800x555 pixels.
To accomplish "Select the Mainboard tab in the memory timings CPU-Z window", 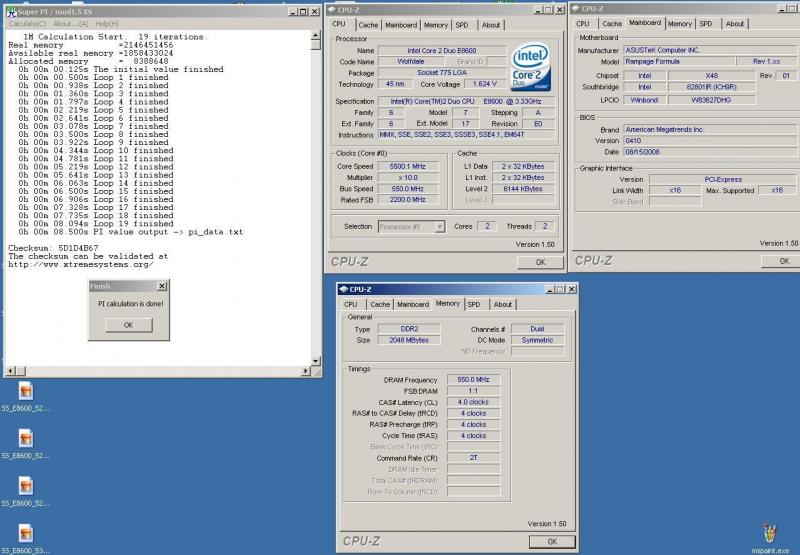I will click(x=413, y=305).
